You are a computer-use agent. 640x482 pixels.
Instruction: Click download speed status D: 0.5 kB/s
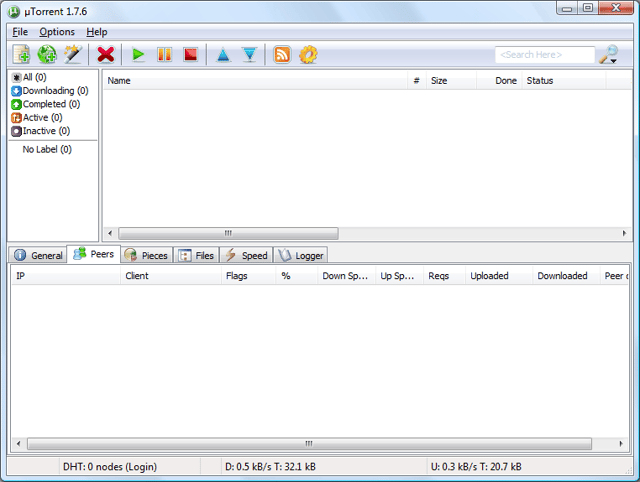click(270, 466)
